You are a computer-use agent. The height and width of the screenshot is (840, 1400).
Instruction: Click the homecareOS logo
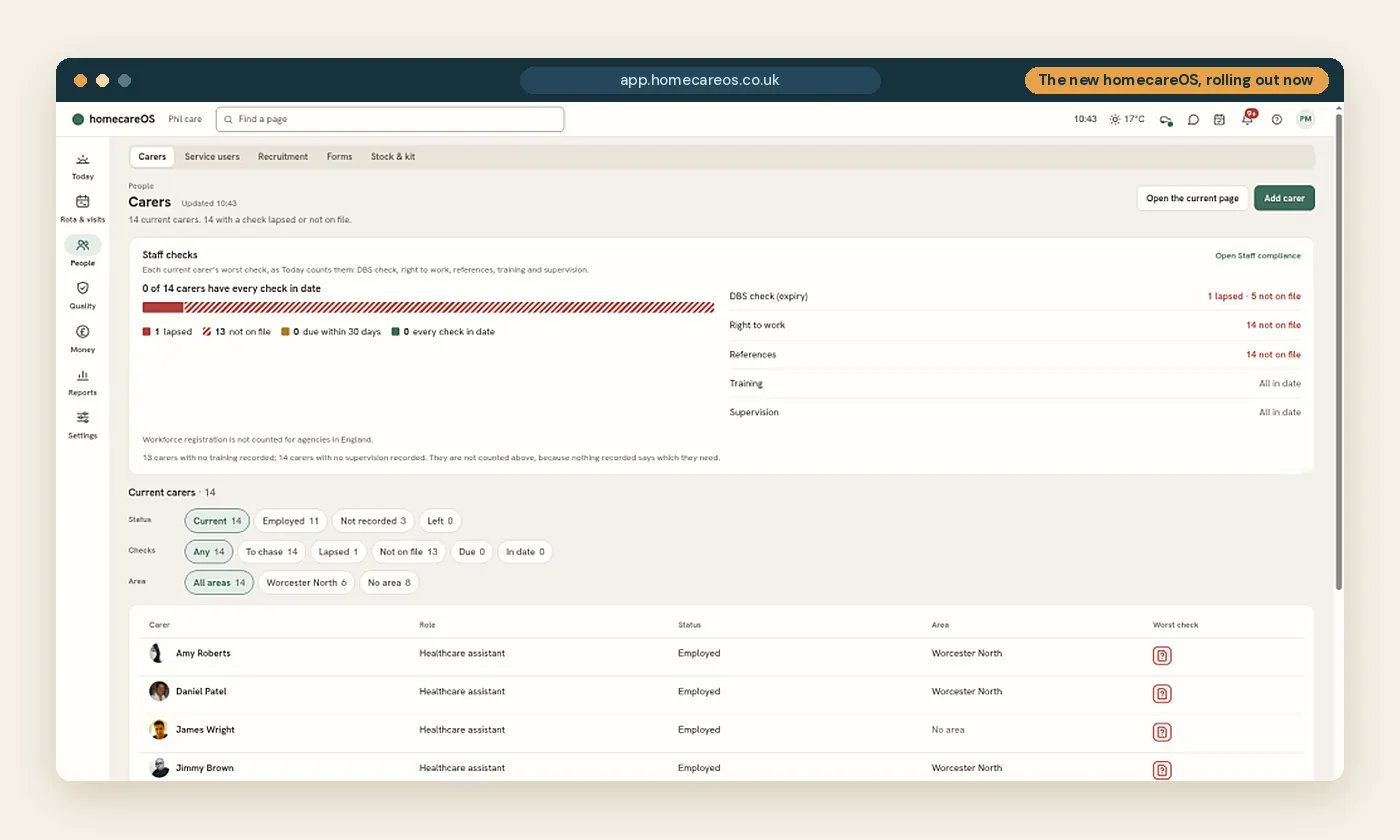pyautogui.click(x=113, y=119)
